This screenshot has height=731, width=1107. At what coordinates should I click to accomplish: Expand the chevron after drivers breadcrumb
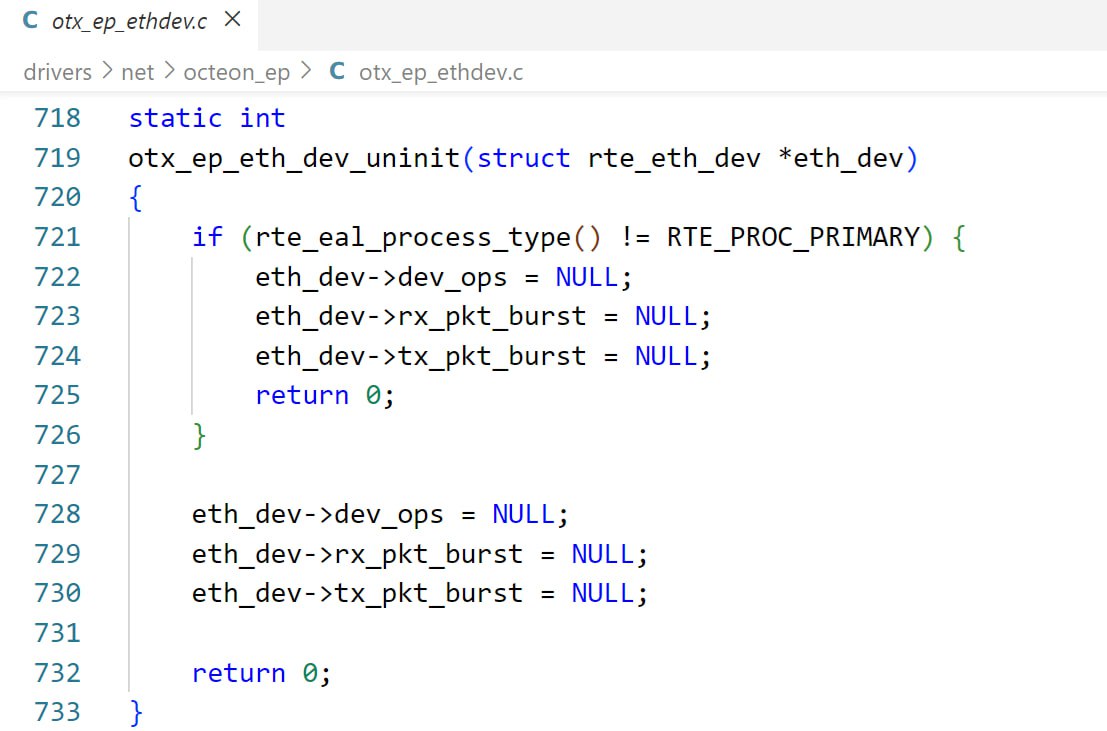(107, 71)
